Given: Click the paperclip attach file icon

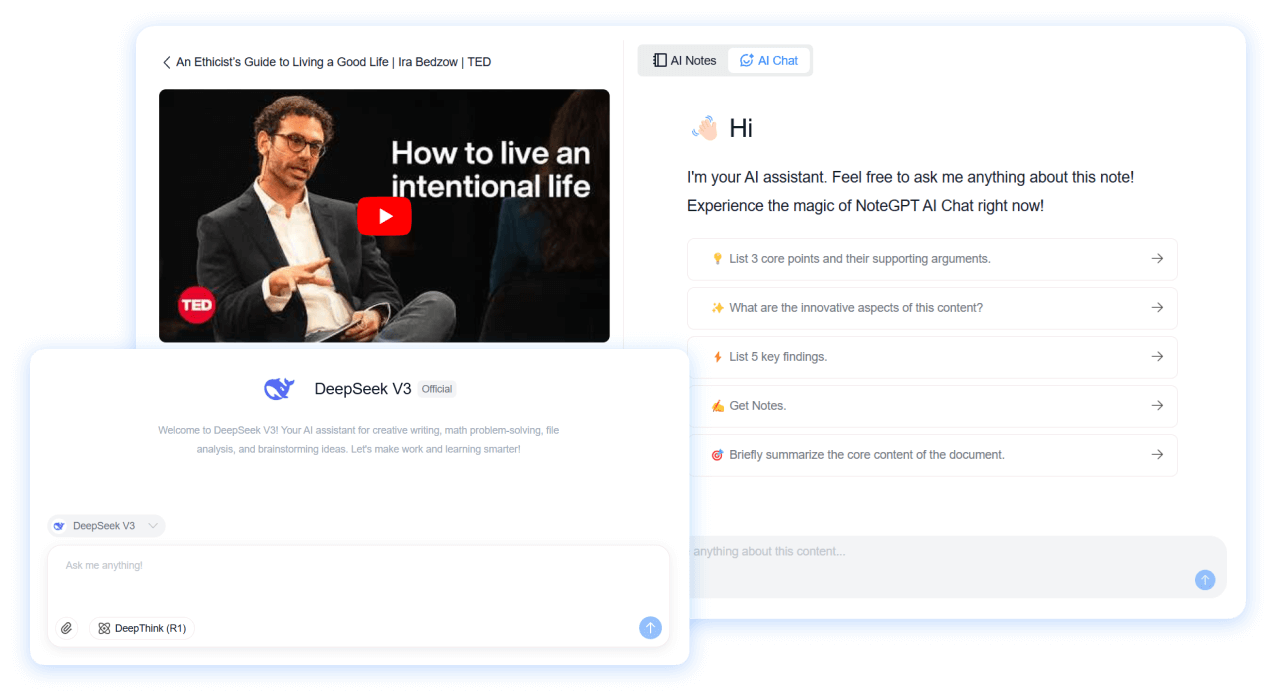Looking at the screenshot, I should click(67, 628).
